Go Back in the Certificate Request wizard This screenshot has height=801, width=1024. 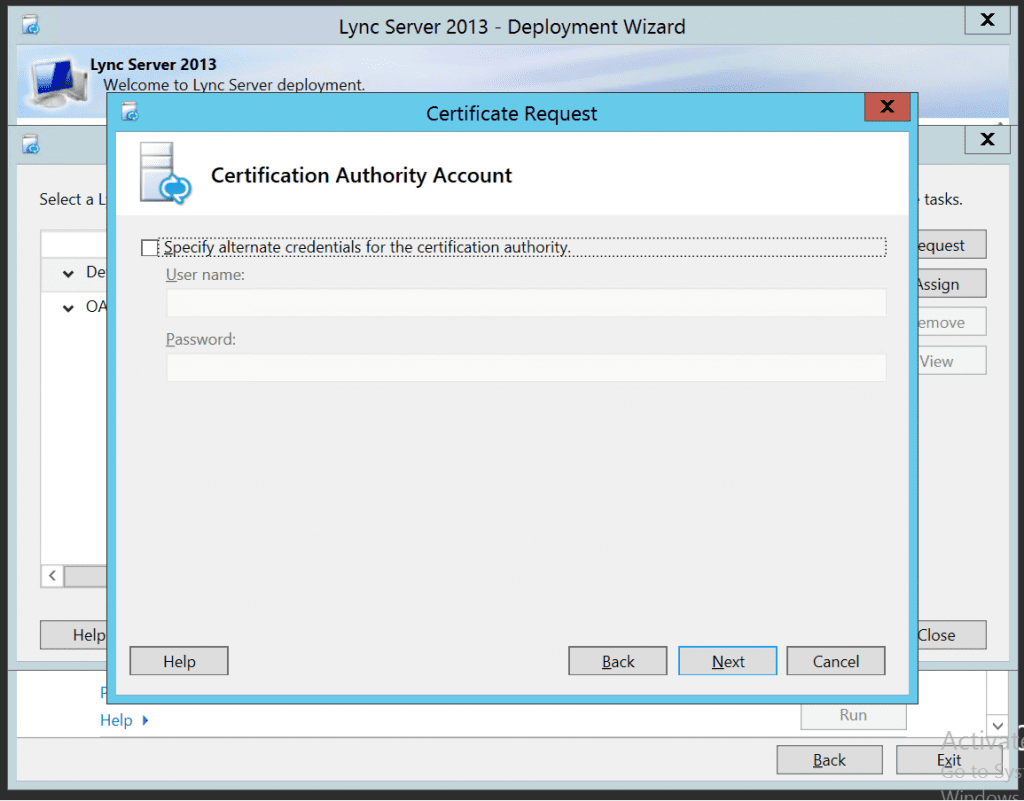[617, 661]
